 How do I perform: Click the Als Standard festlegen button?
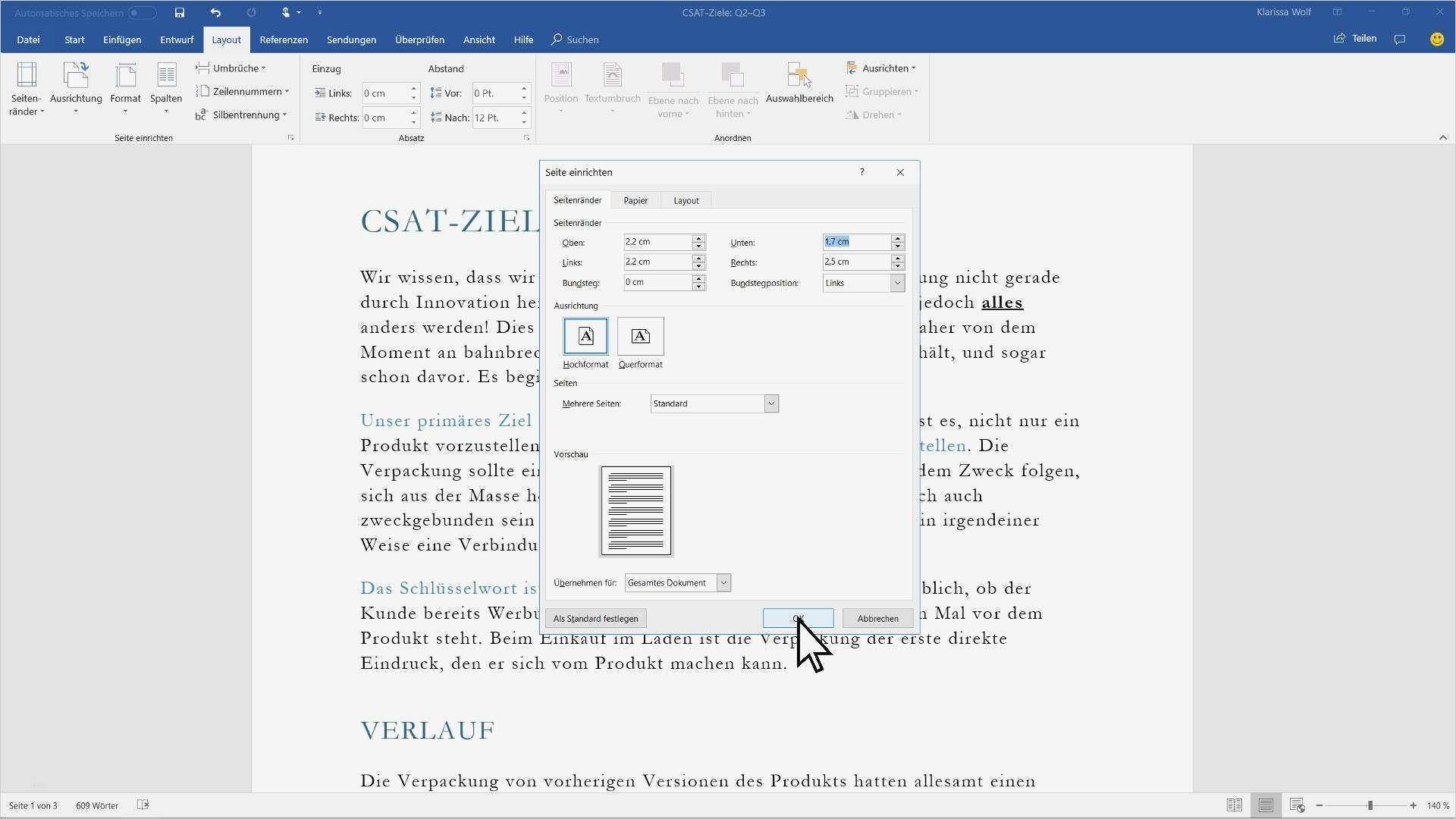click(595, 618)
